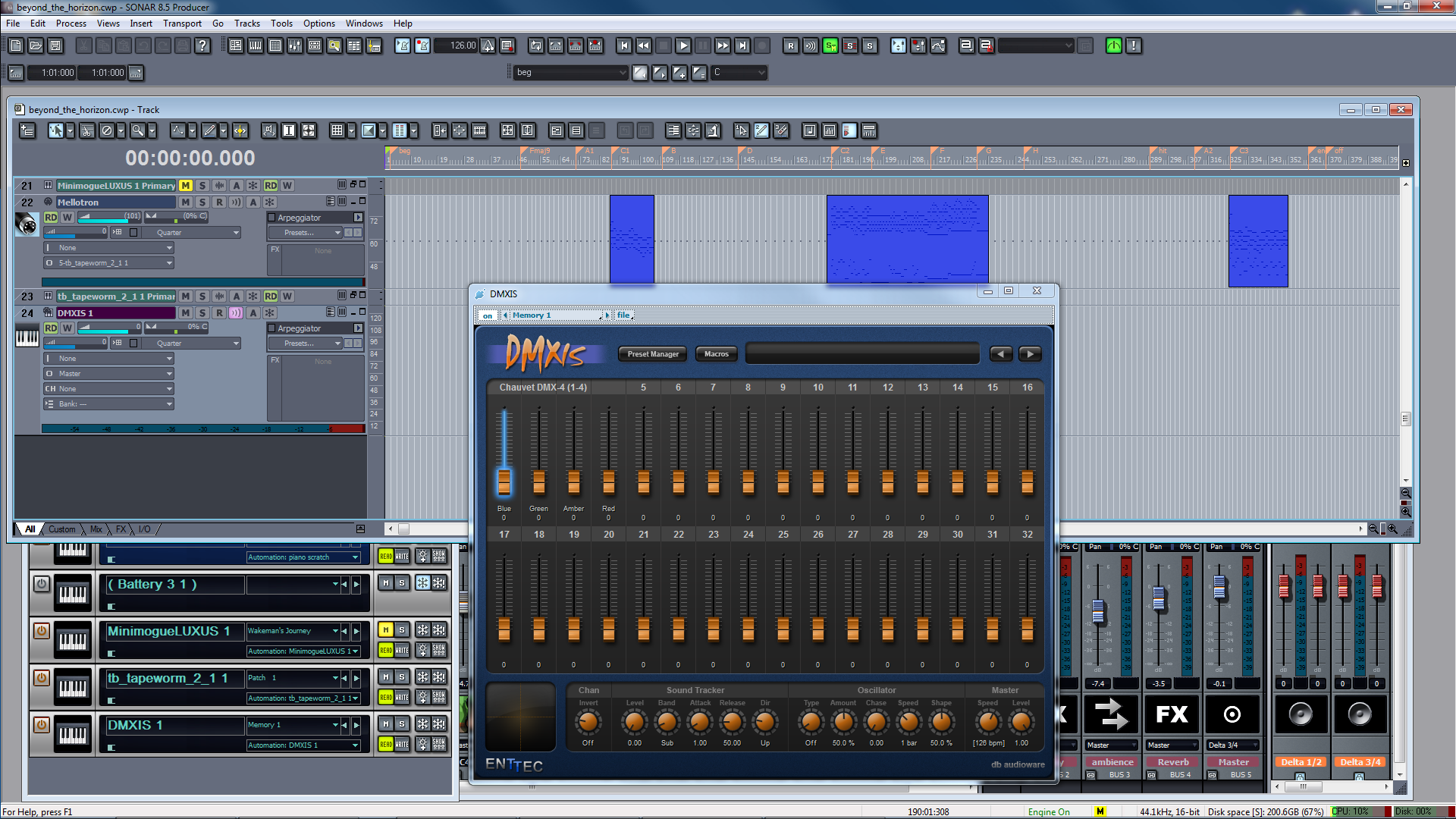Select the Mute tool in Track view
Screen dimensions: 1456x819
point(107,131)
